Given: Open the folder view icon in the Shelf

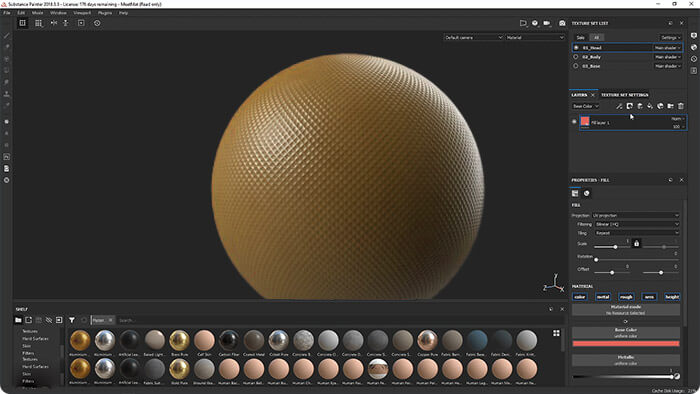Looking at the screenshot, I should point(18,320).
